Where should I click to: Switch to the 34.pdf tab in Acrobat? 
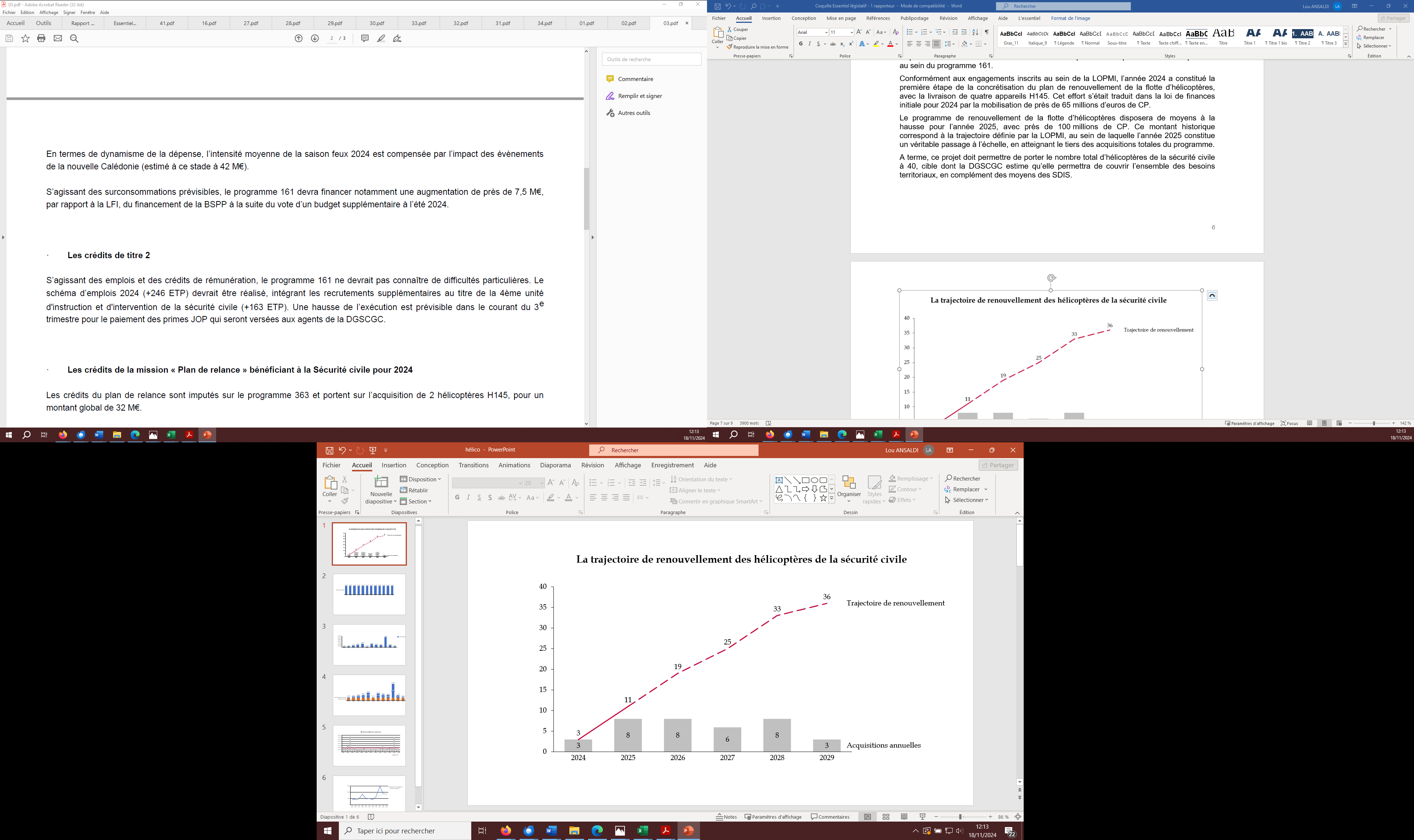[x=544, y=23]
